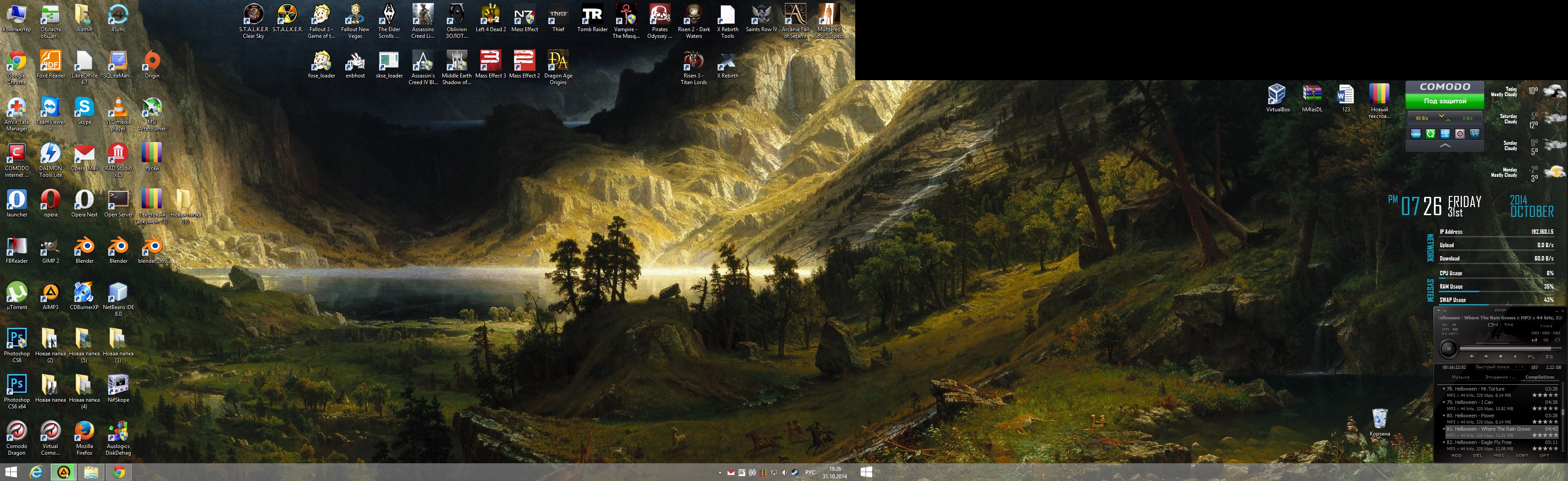This screenshot has height=481, width=1568.
Task: Open Comodo widget's virtual desktop target icon
Action: click(x=1460, y=134)
